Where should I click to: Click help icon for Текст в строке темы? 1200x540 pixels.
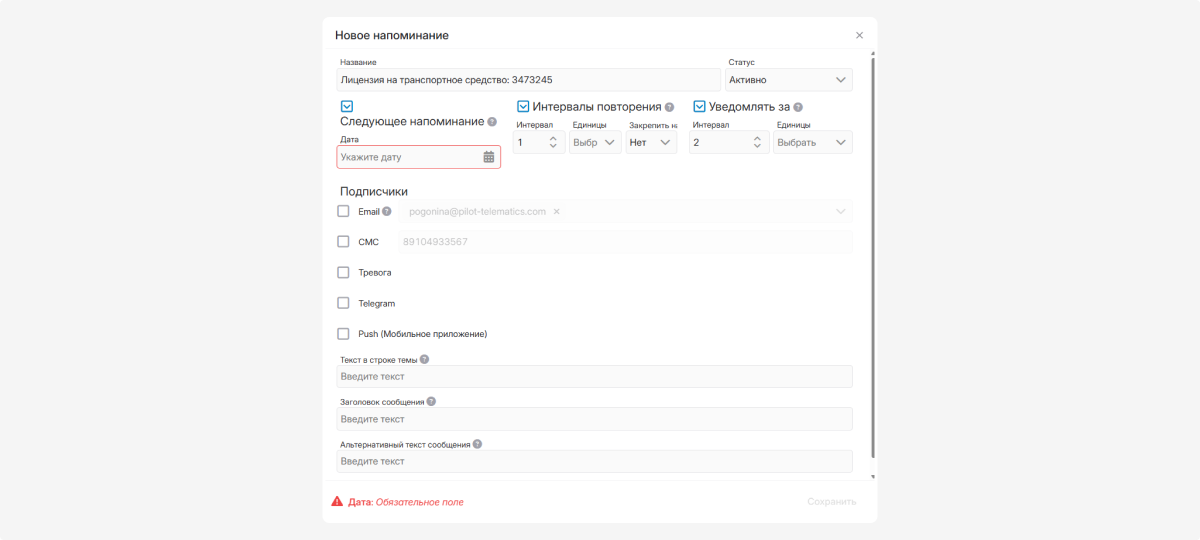point(424,359)
